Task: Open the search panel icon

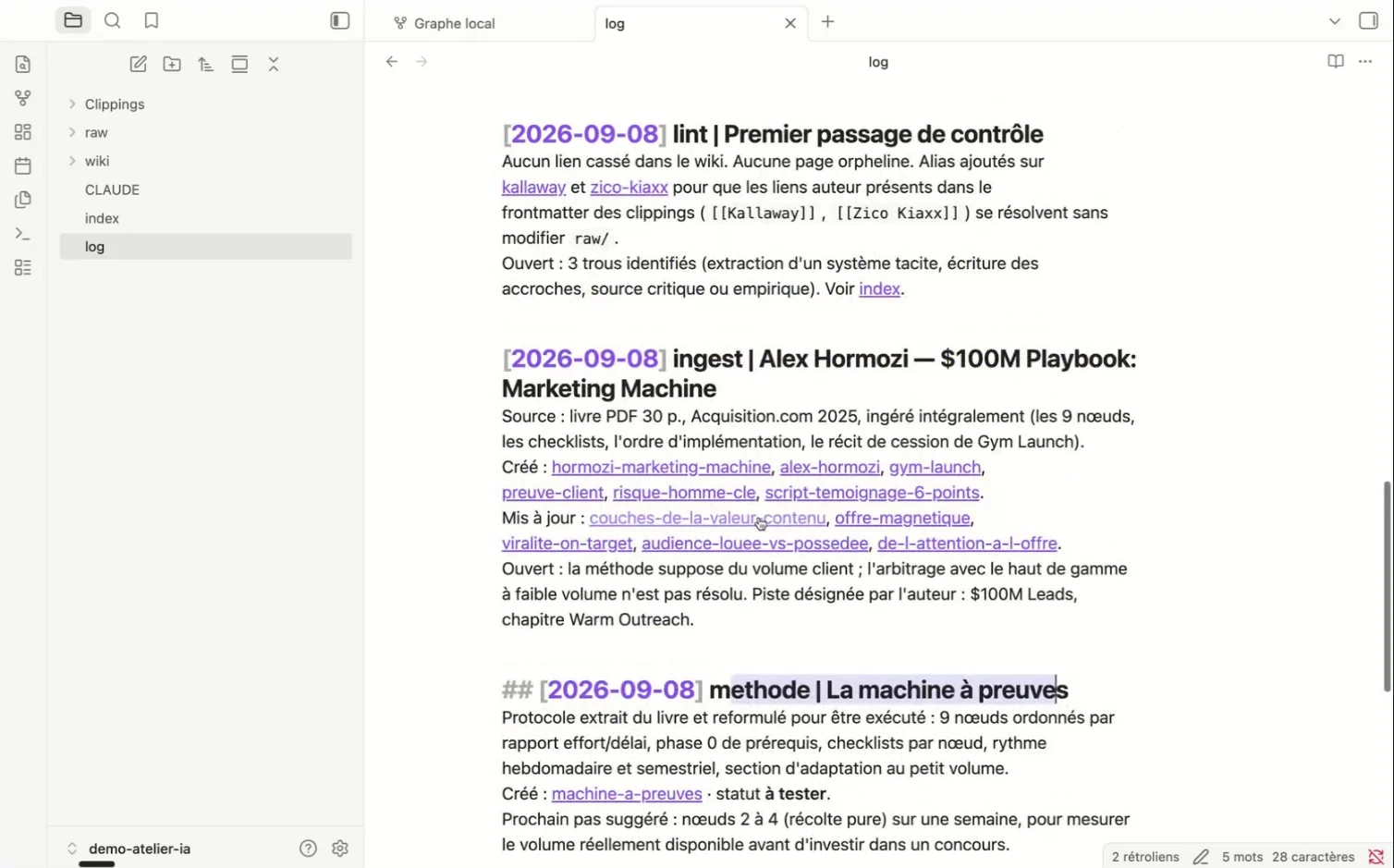Action: [113, 20]
